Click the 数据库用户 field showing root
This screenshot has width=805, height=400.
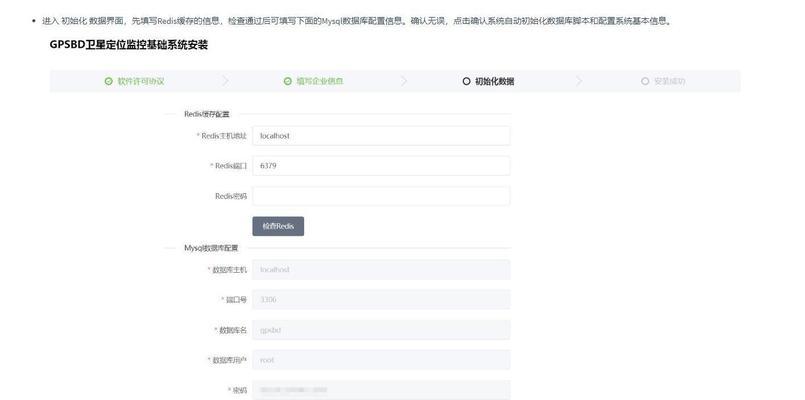pos(381,360)
